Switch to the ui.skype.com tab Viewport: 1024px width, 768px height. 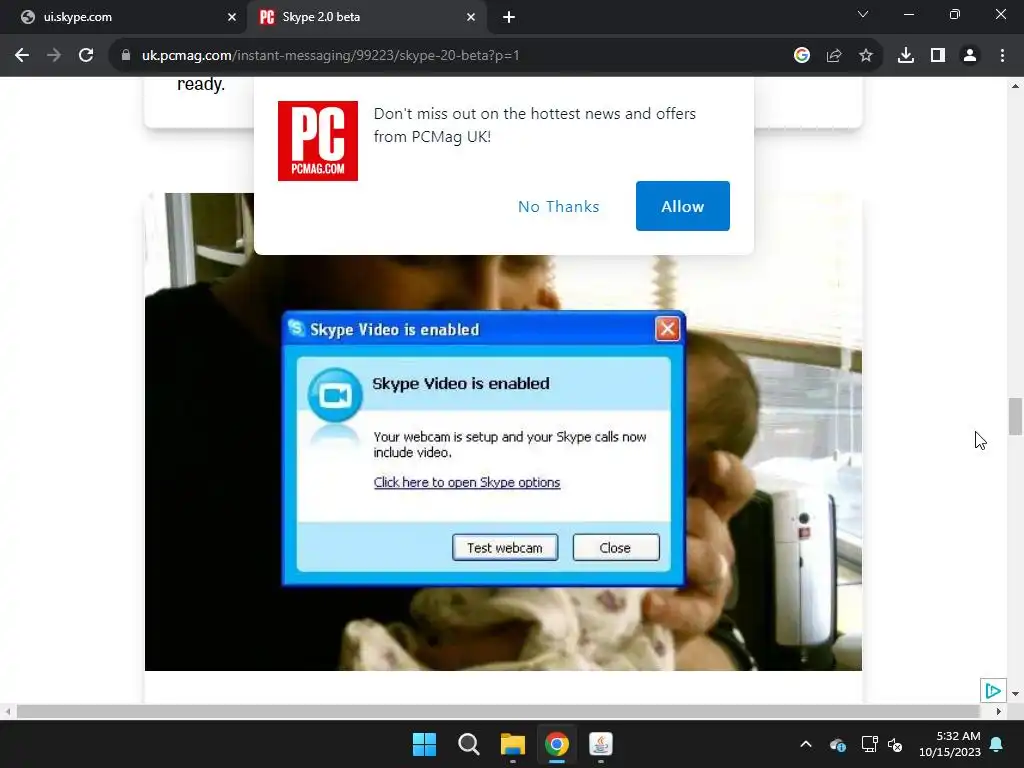point(123,17)
